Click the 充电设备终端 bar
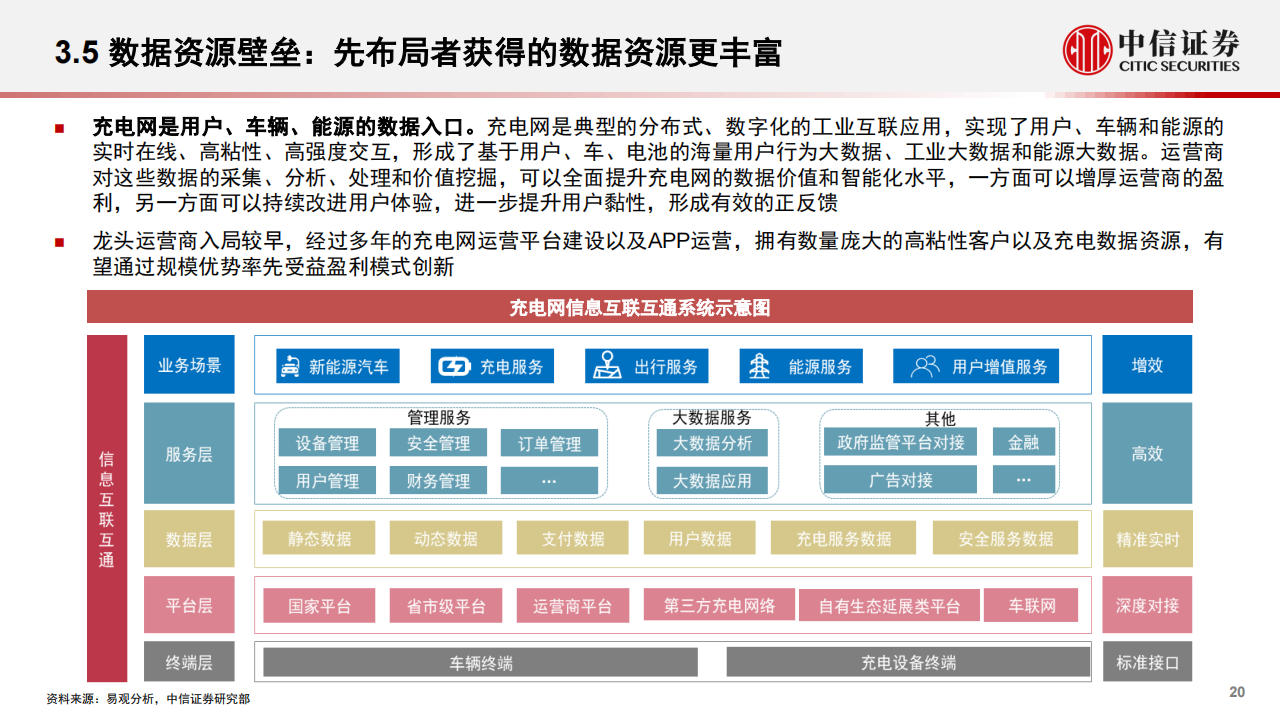 [908, 662]
